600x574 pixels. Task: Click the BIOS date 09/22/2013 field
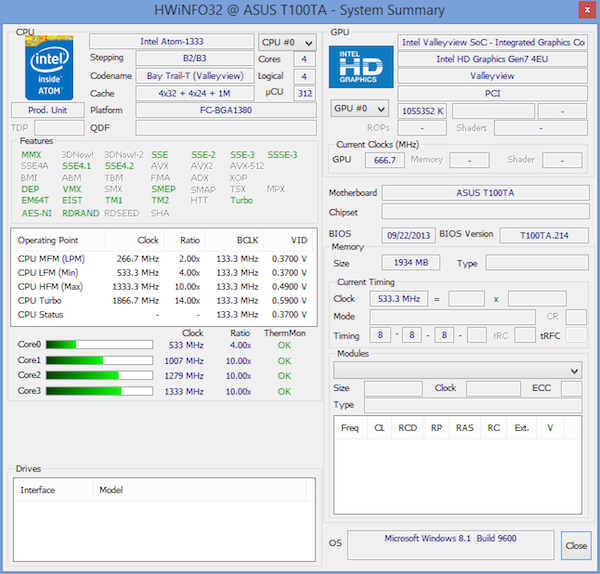408,235
